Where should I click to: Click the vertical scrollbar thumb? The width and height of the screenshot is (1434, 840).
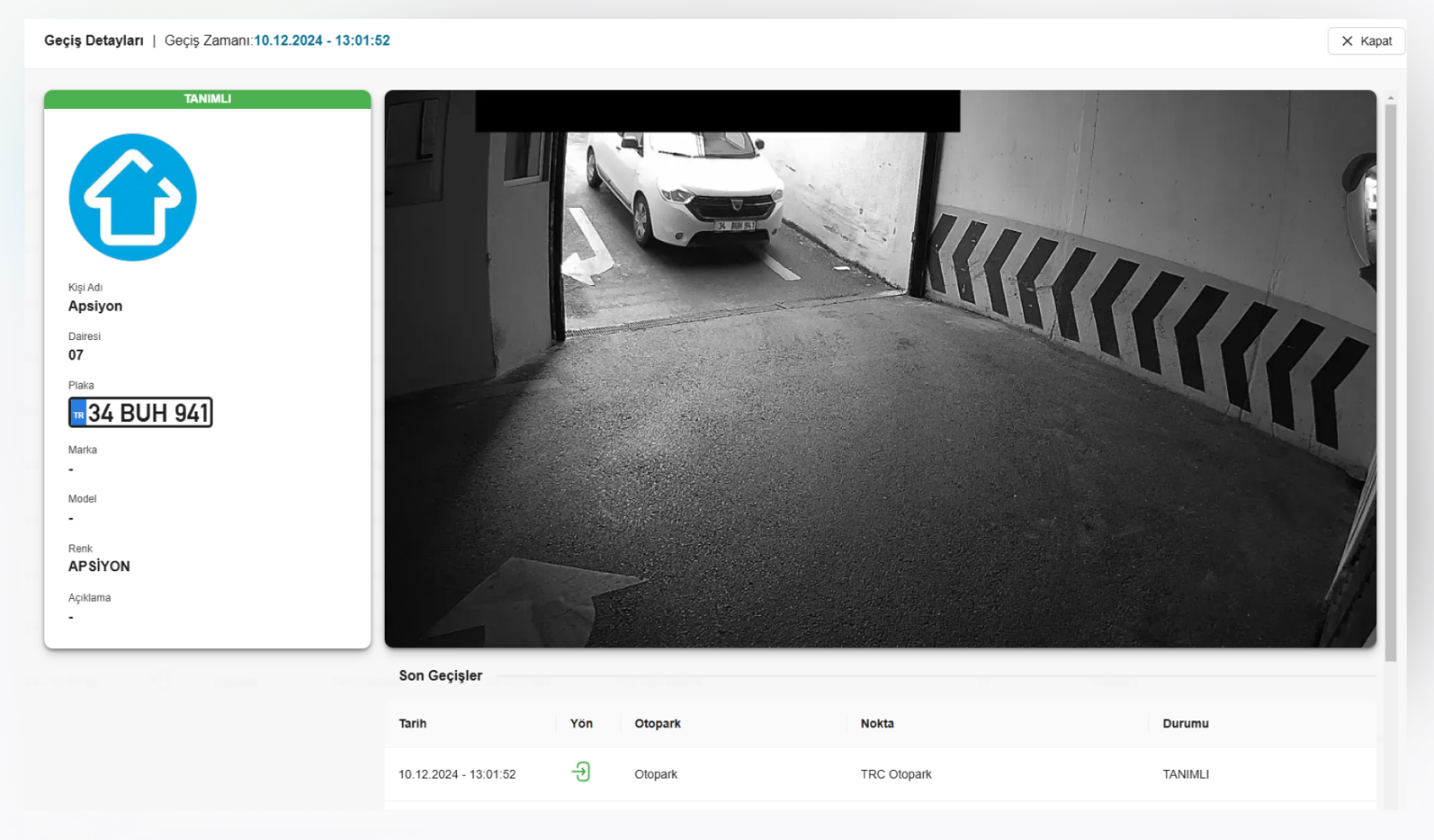point(1391,383)
